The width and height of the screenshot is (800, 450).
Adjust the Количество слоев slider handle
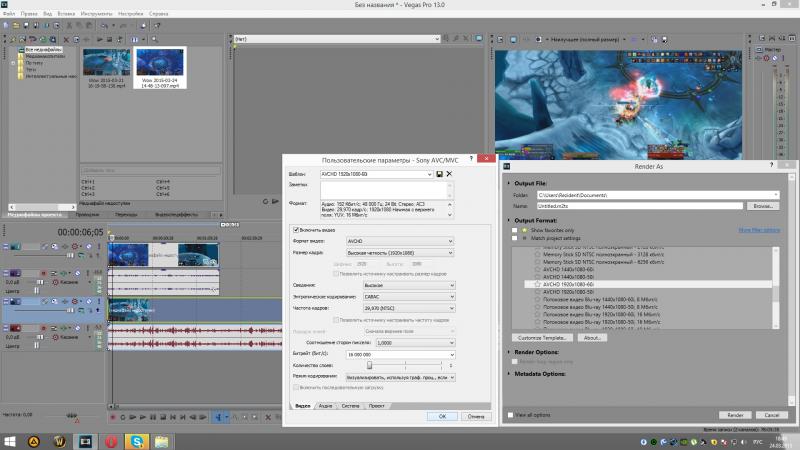click(x=369, y=365)
